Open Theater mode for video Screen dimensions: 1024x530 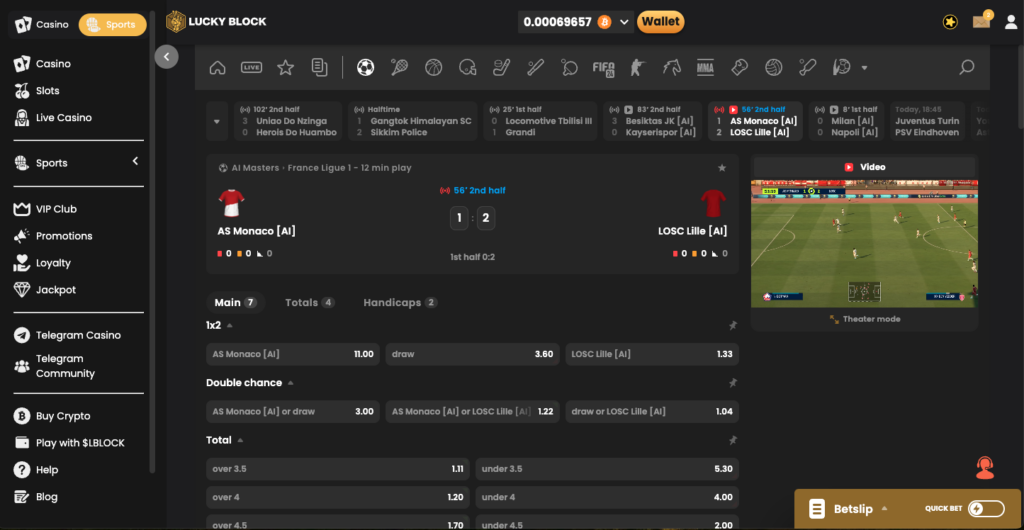click(865, 319)
